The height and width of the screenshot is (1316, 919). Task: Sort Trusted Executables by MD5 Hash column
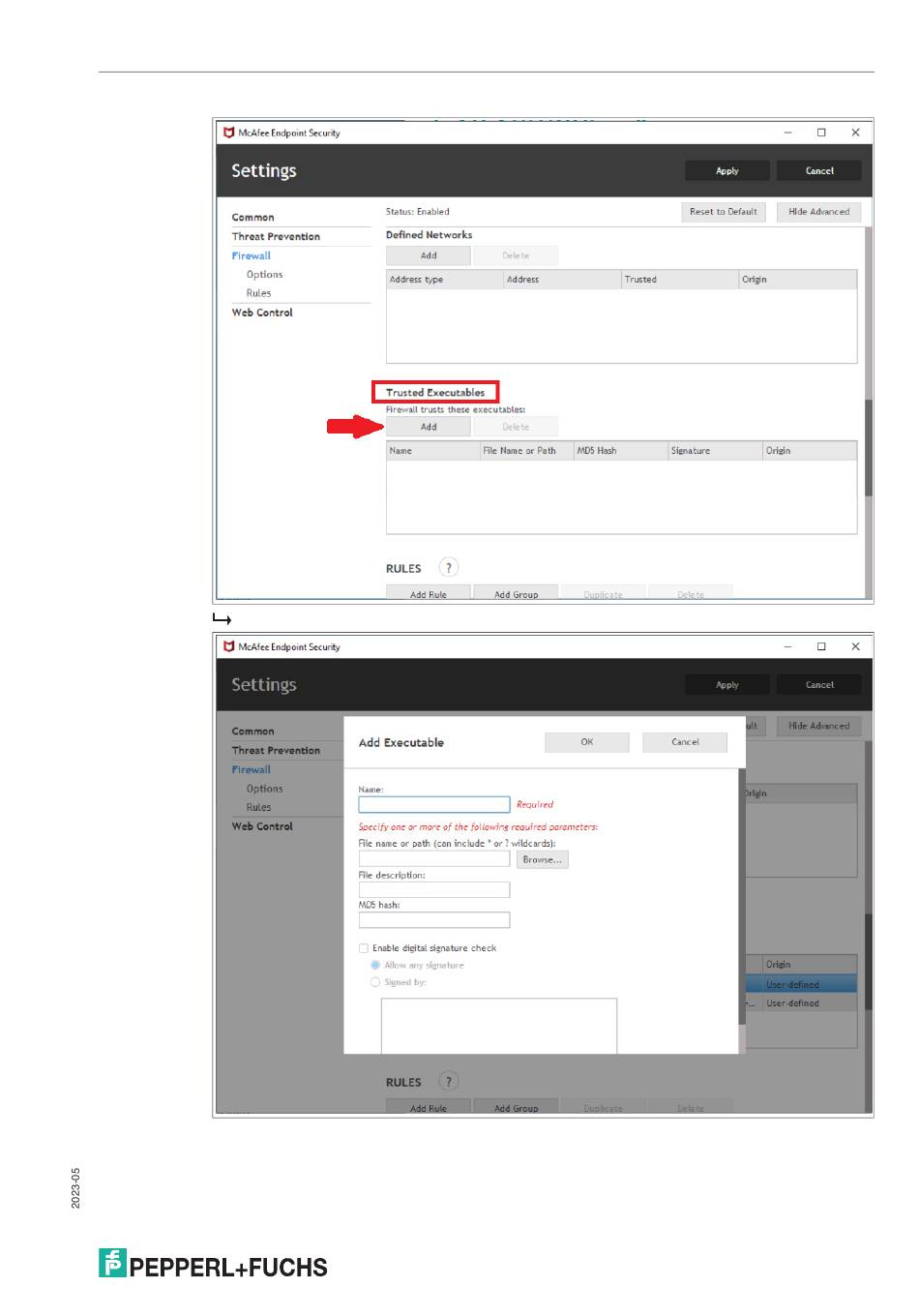click(x=621, y=451)
